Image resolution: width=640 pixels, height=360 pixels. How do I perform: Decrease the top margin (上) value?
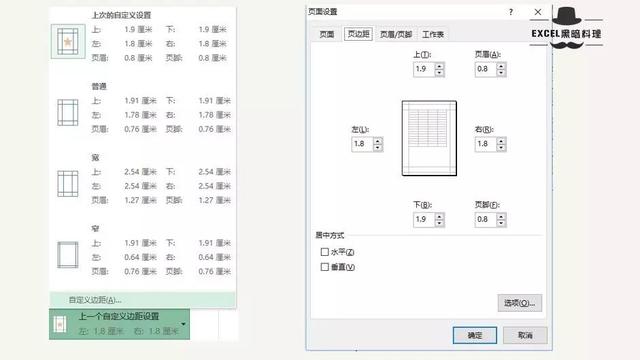point(439,73)
